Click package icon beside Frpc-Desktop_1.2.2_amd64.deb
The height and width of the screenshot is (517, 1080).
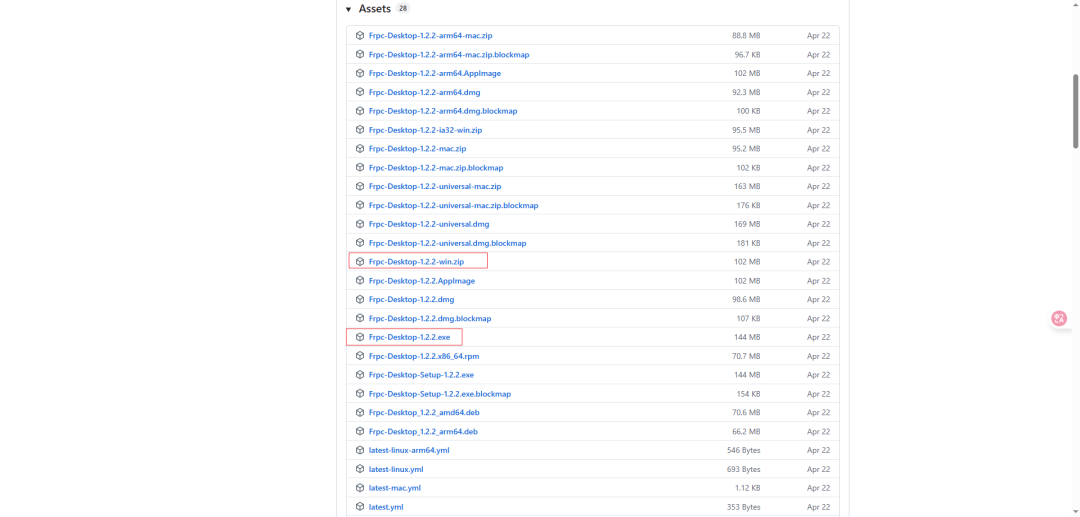360,412
